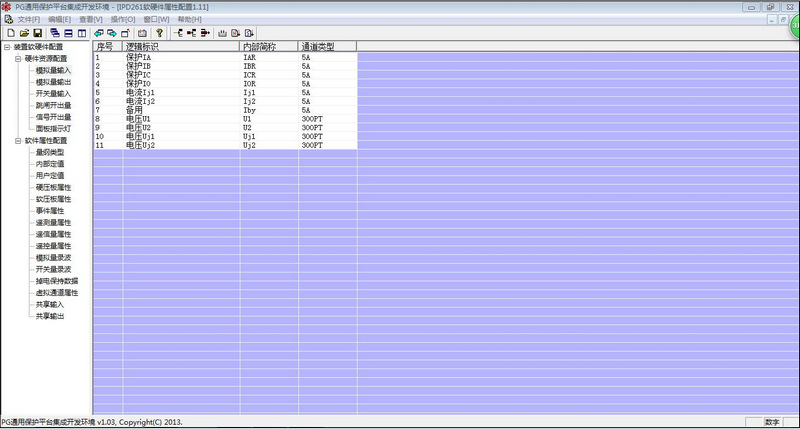The width and height of the screenshot is (800, 429).
Task: Open the 文件[F] menu
Action: click(x=29, y=20)
